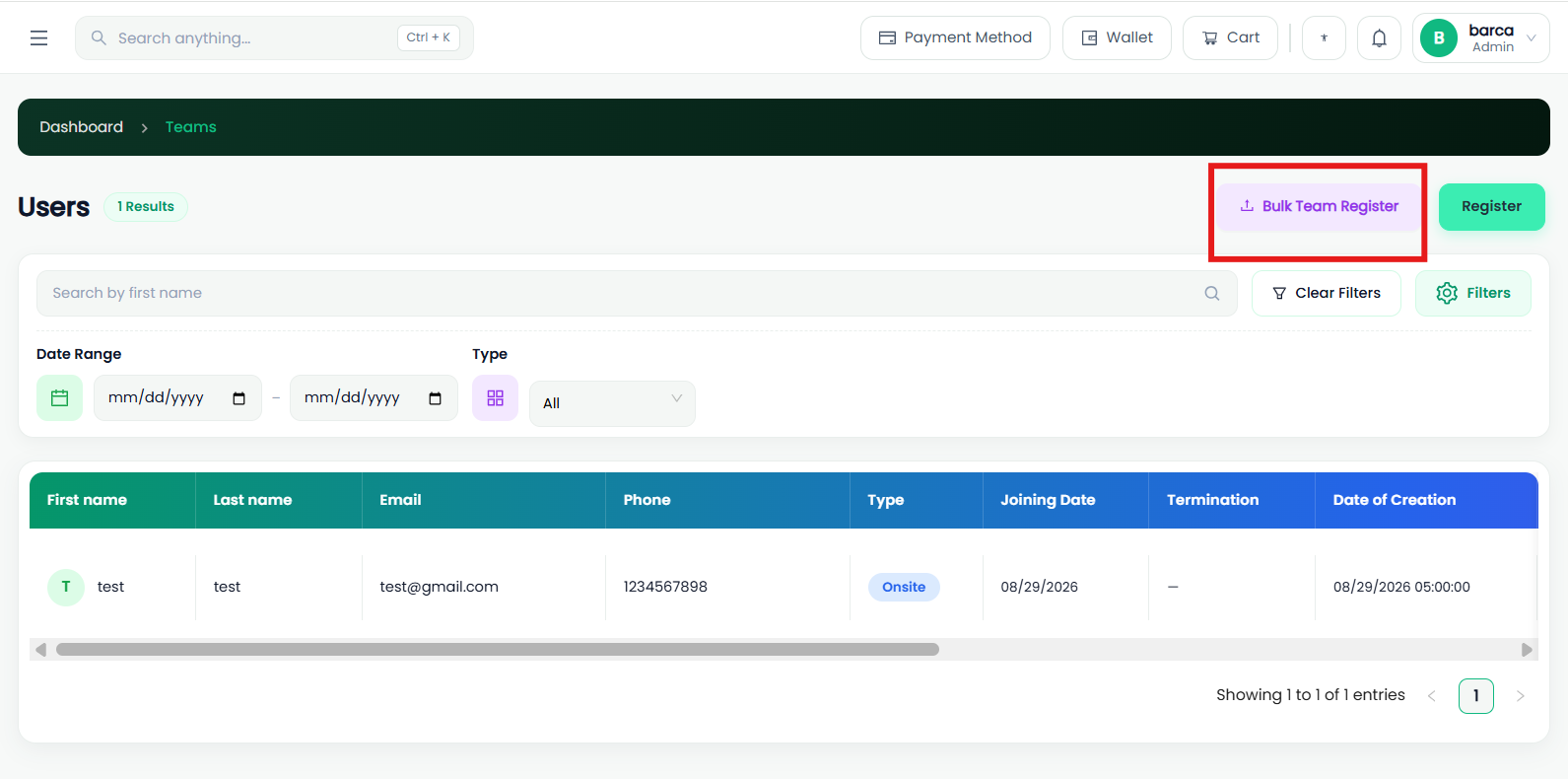Click the green T avatar for test user
1568x779 pixels.
[x=66, y=587]
